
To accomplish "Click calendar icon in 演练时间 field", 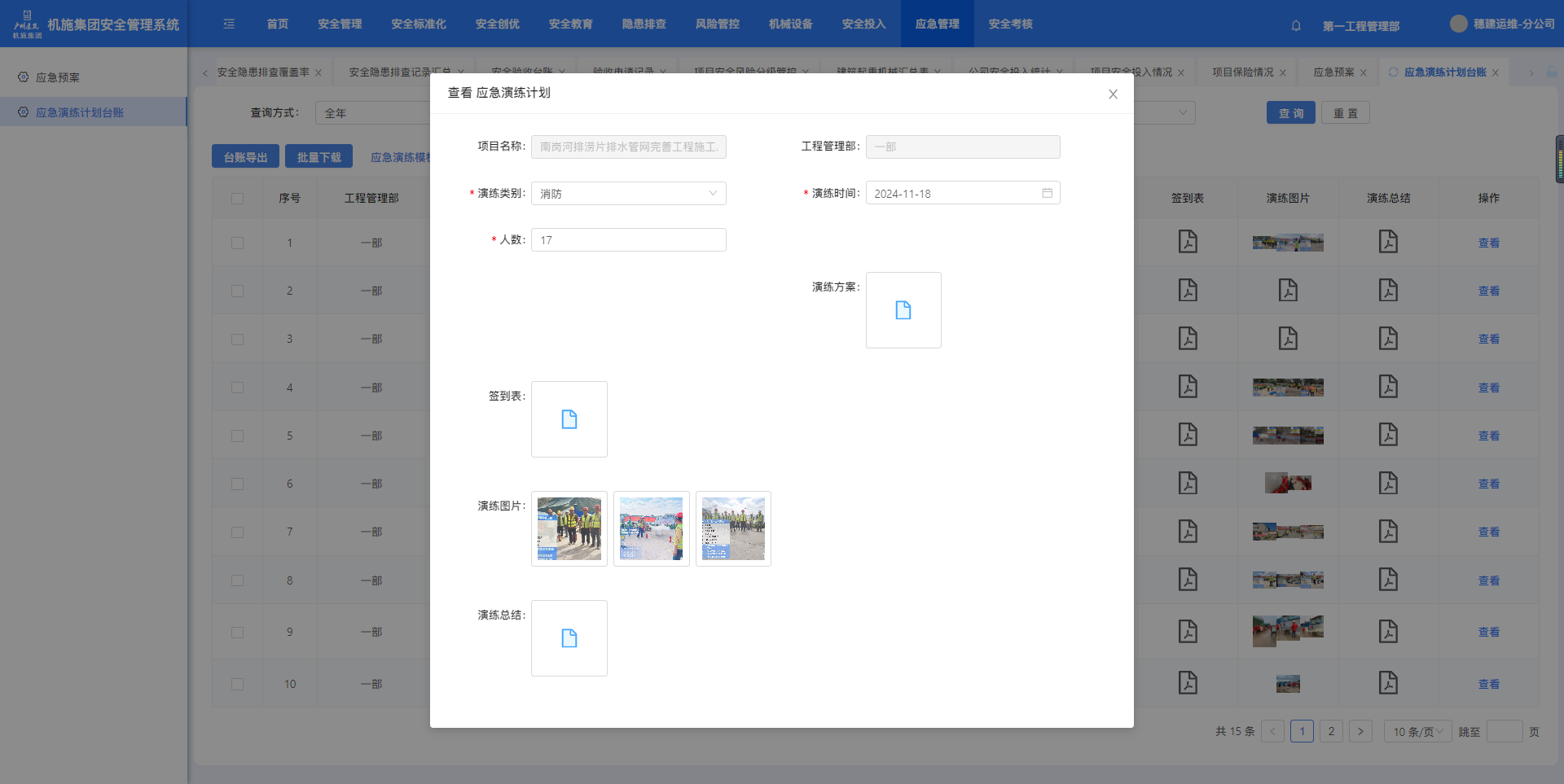I will (1047, 193).
